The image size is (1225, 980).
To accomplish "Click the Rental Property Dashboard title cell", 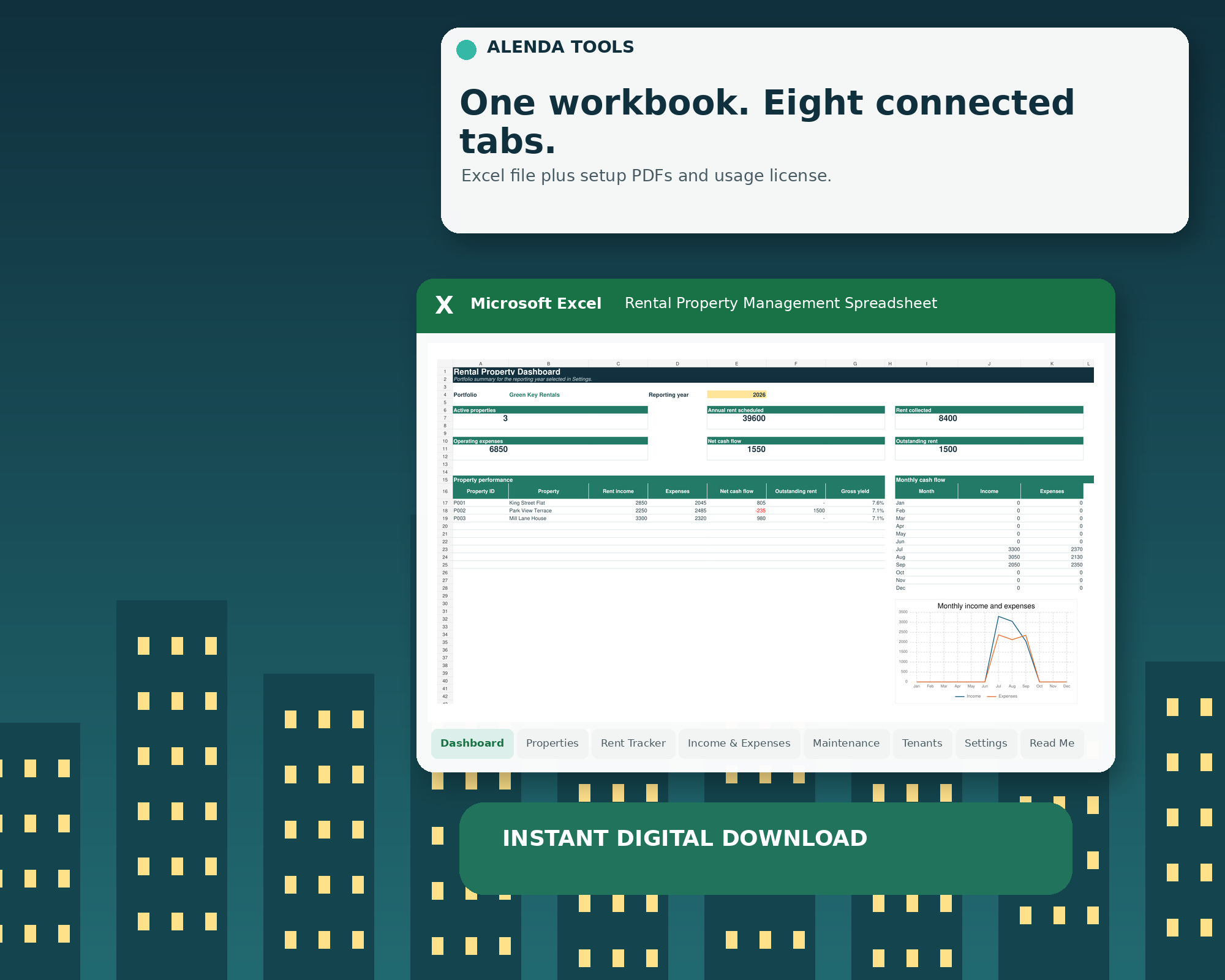I will pyautogui.click(x=507, y=372).
